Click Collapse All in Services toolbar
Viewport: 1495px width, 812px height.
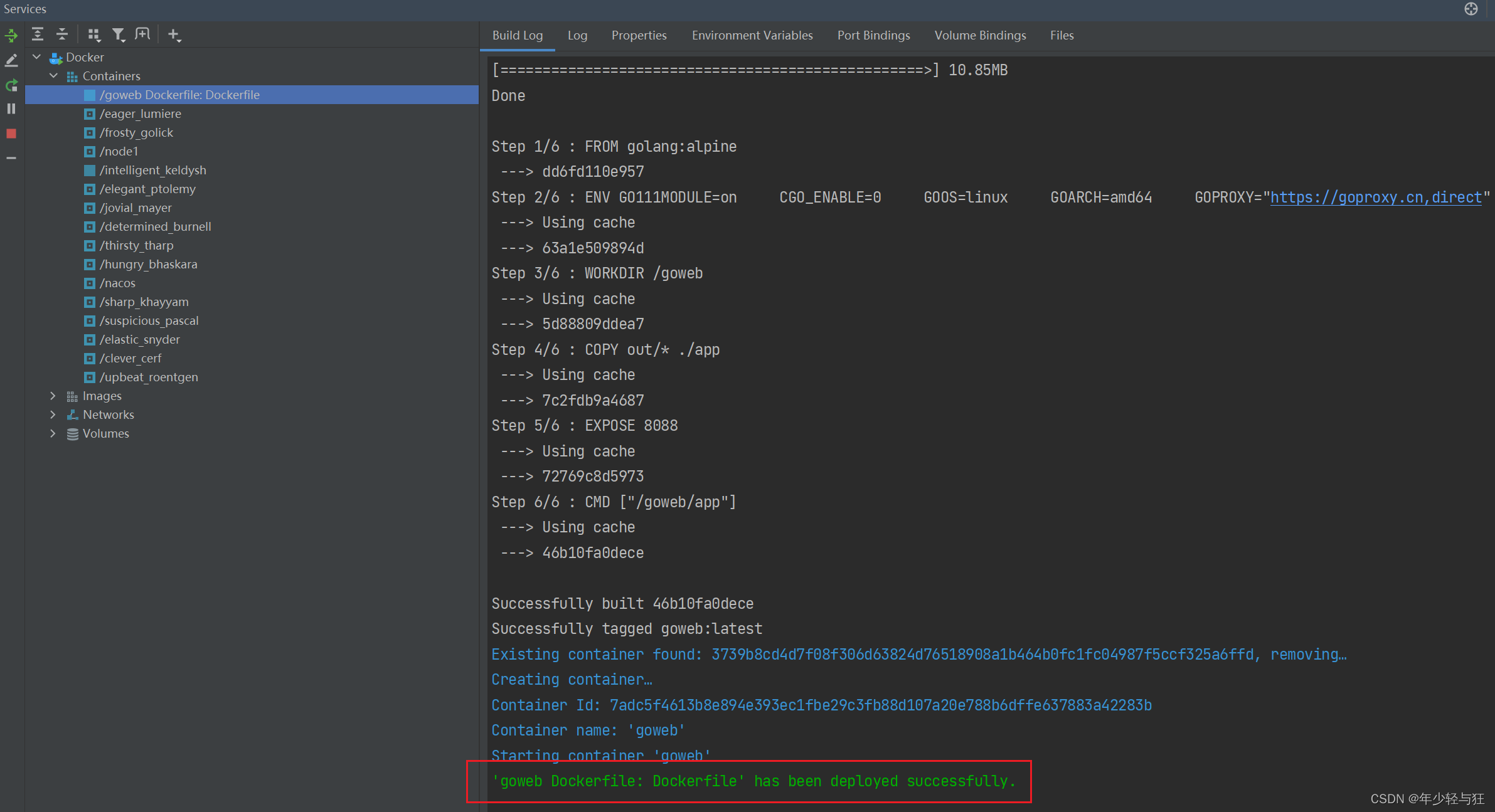point(61,34)
